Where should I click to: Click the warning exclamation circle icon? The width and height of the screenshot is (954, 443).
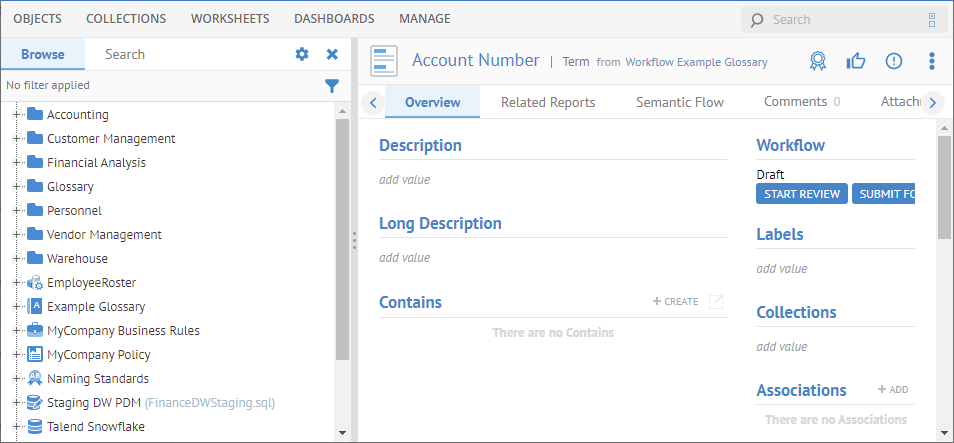(x=893, y=61)
